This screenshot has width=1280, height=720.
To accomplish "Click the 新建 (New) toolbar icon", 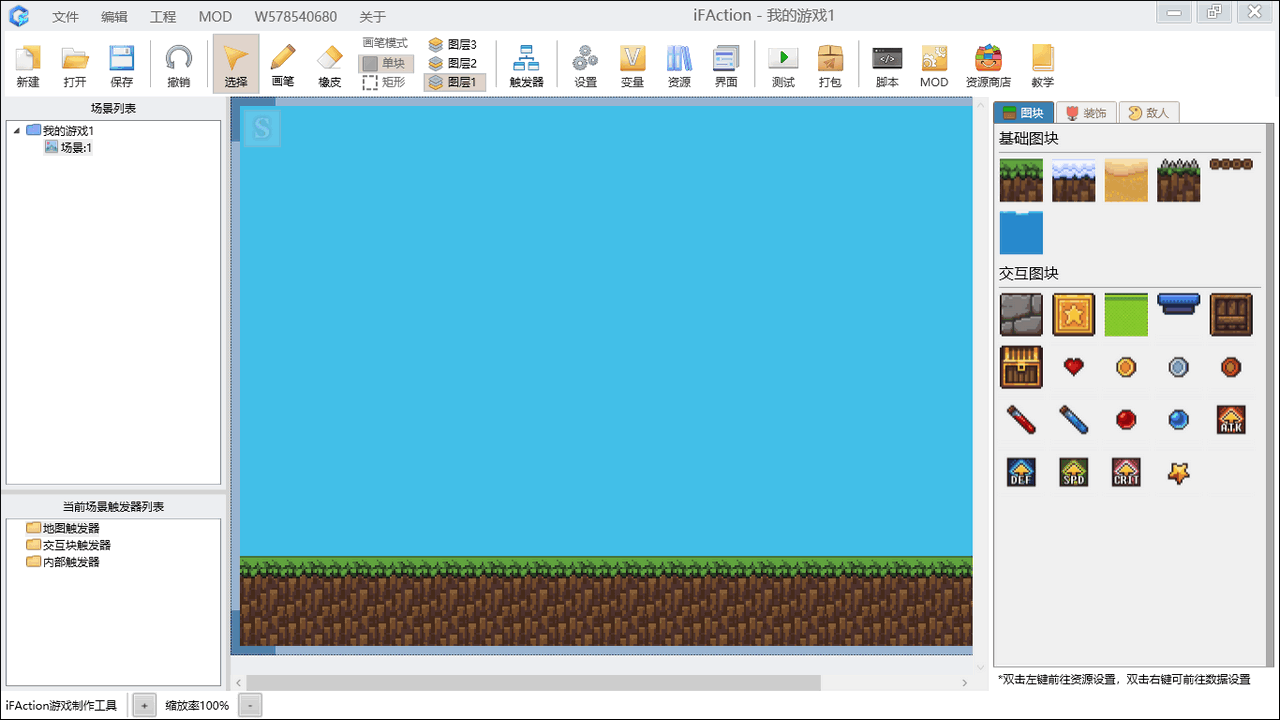I will click(x=28, y=66).
